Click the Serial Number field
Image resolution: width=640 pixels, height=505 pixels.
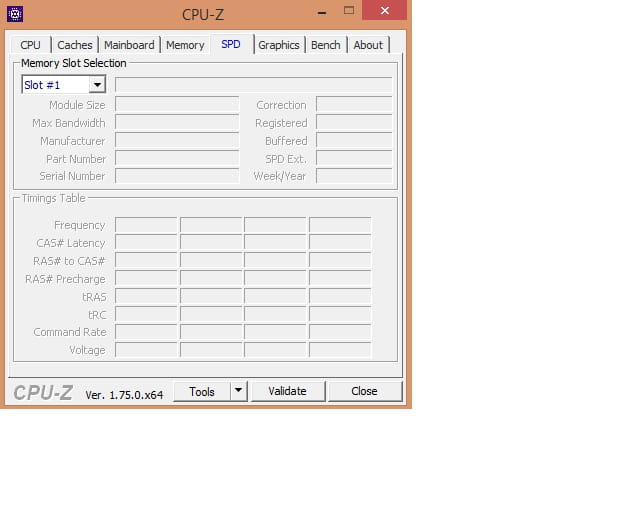[177, 176]
